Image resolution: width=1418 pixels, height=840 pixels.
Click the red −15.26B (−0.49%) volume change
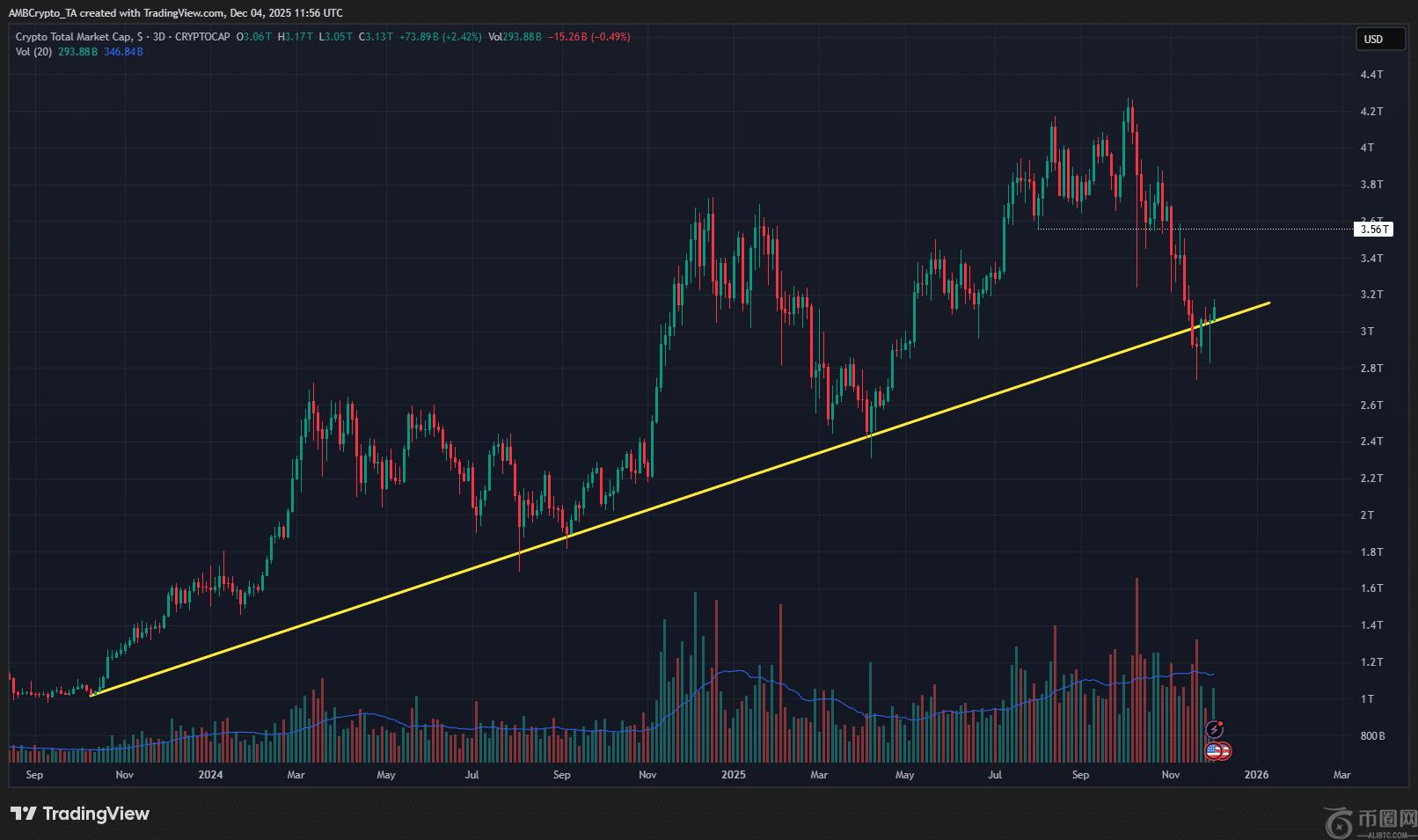coord(588,37)
